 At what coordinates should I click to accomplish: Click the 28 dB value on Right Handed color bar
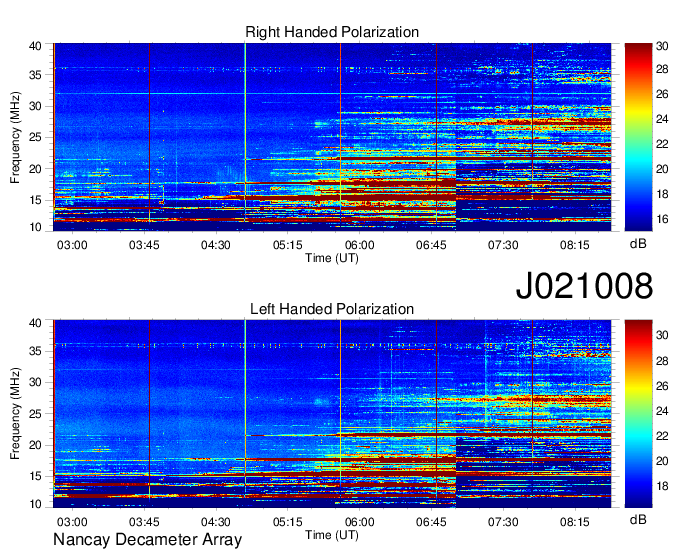coord(662,69)
